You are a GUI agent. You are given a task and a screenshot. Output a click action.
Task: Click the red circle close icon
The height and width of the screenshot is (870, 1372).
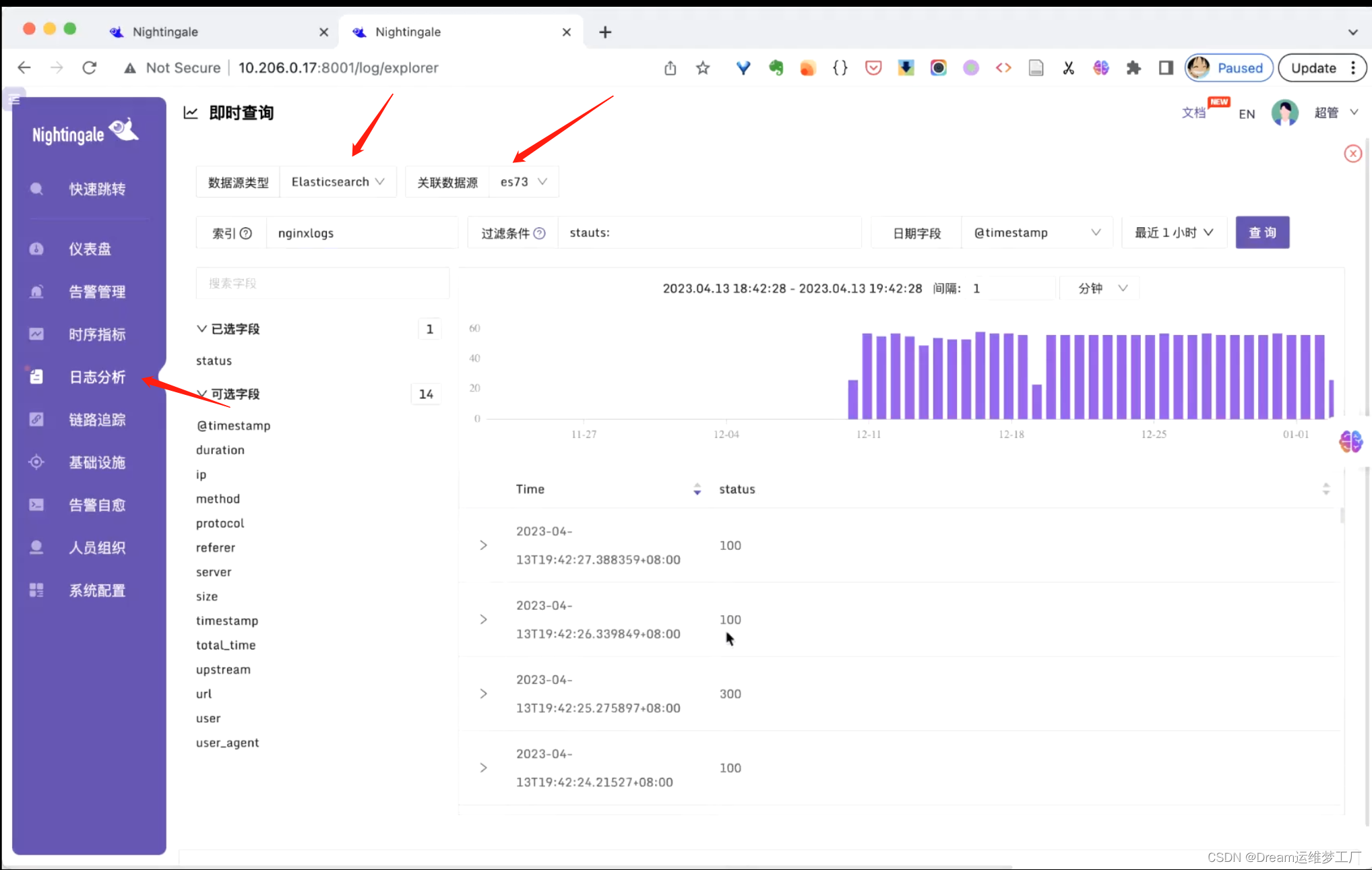click(x=1352, y=154)
